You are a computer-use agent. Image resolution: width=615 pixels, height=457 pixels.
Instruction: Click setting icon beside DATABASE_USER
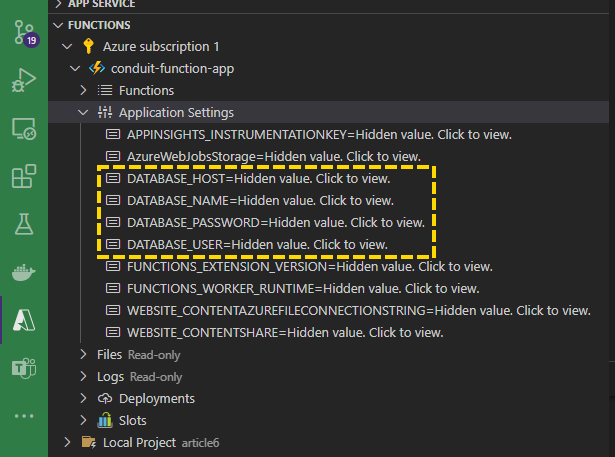coord(113,244)
